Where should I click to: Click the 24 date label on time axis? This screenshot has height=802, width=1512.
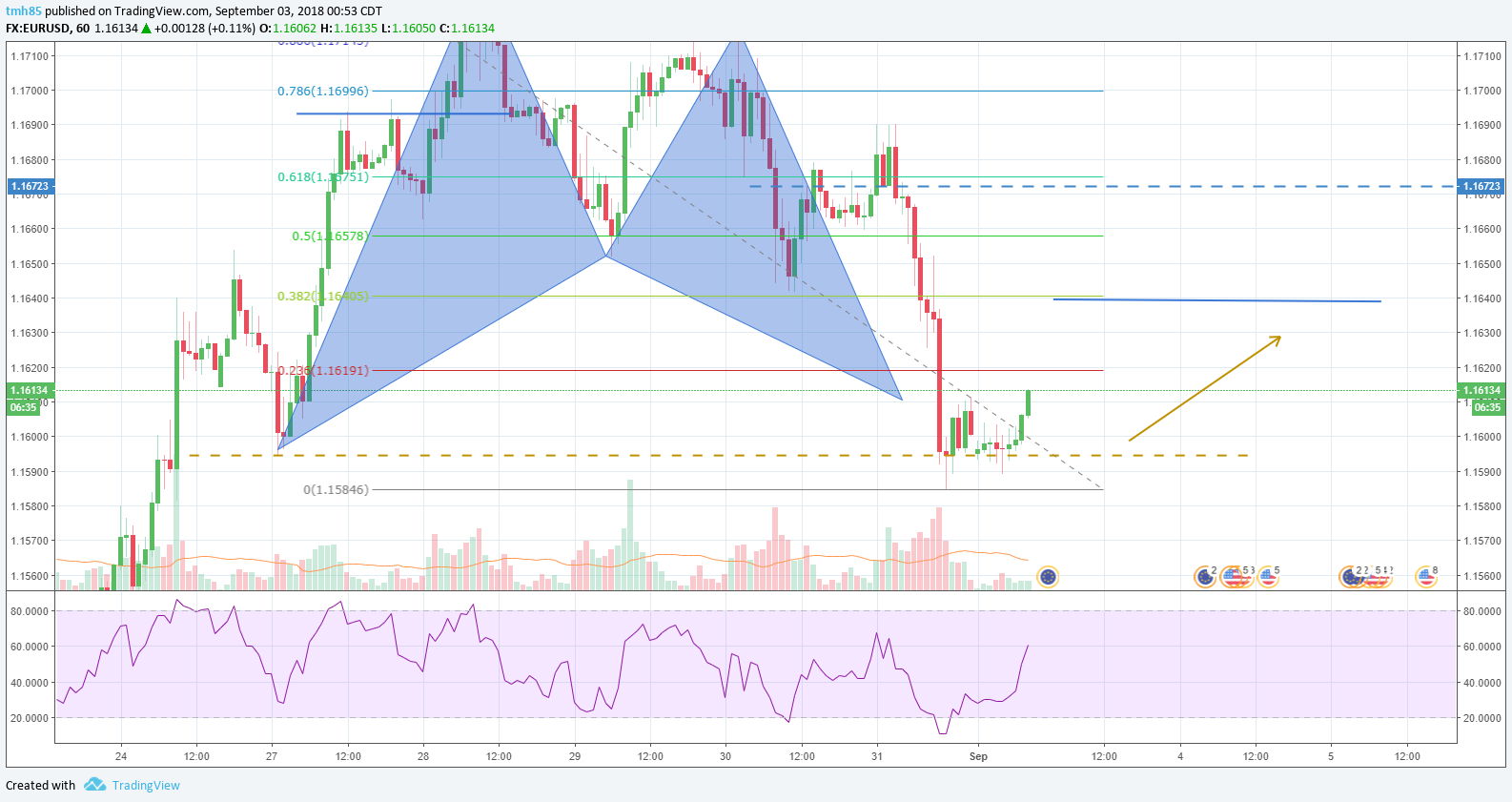121,756
